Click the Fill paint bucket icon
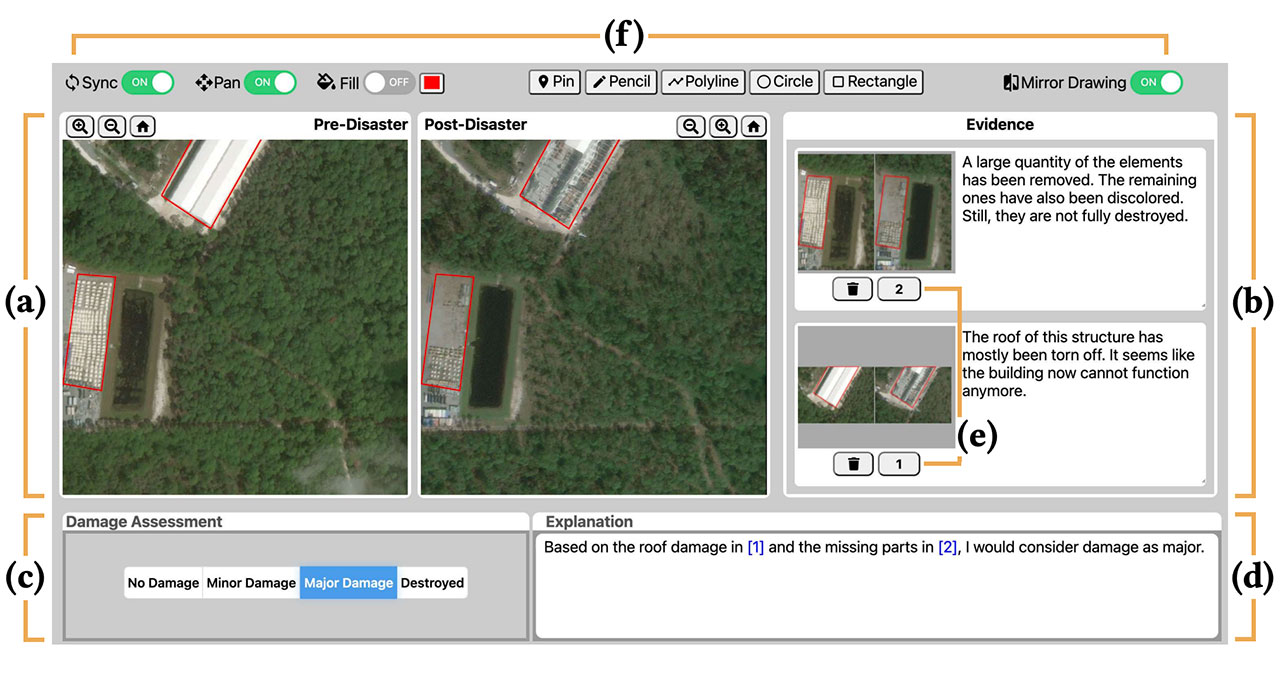 tap(326, 83)
